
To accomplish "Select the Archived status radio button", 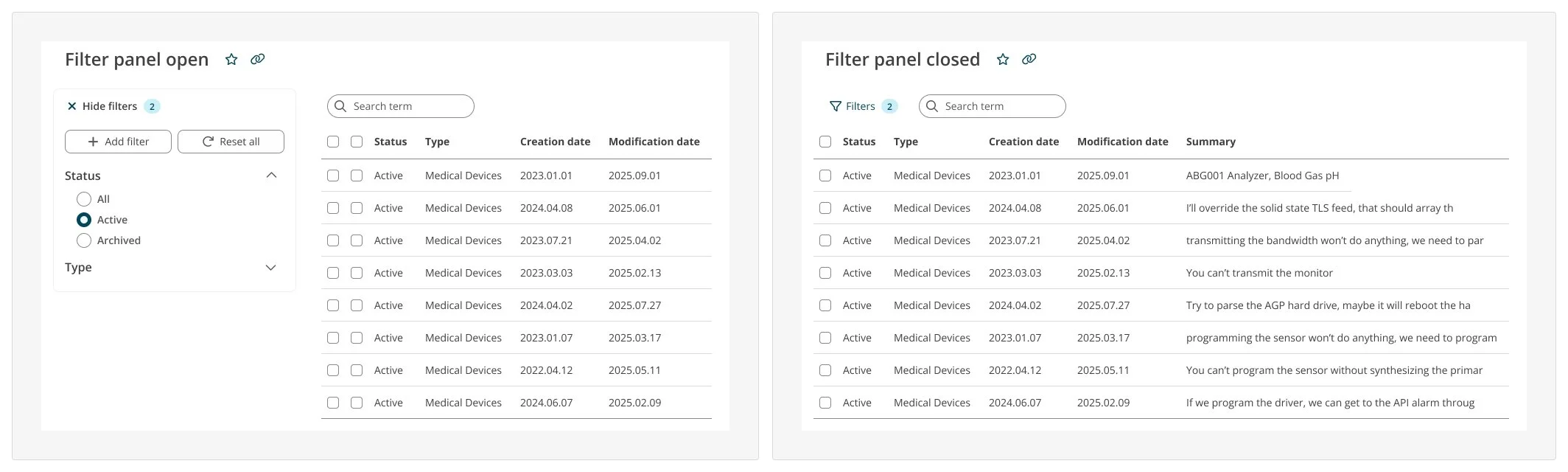I will coord(84,240).
